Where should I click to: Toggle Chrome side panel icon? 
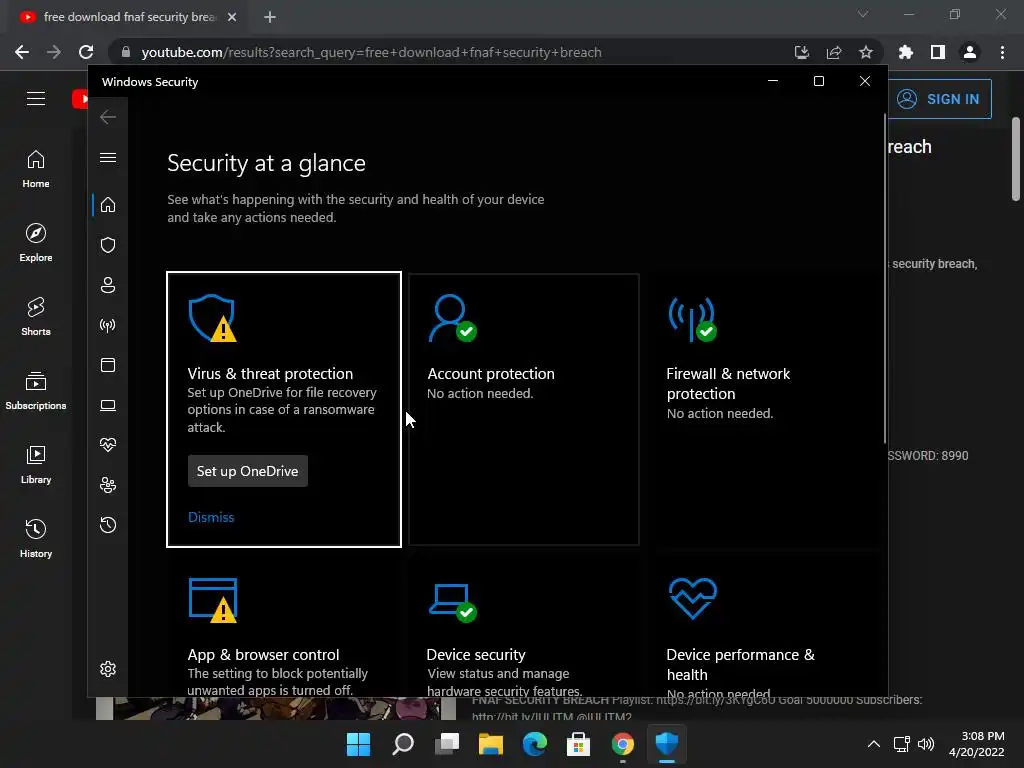938,52
